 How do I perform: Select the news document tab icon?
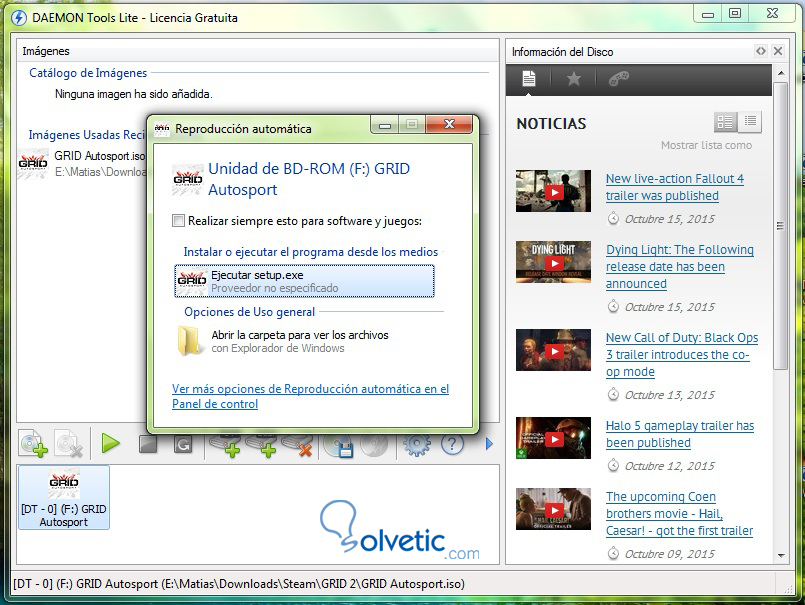click(x=529, y=79)
